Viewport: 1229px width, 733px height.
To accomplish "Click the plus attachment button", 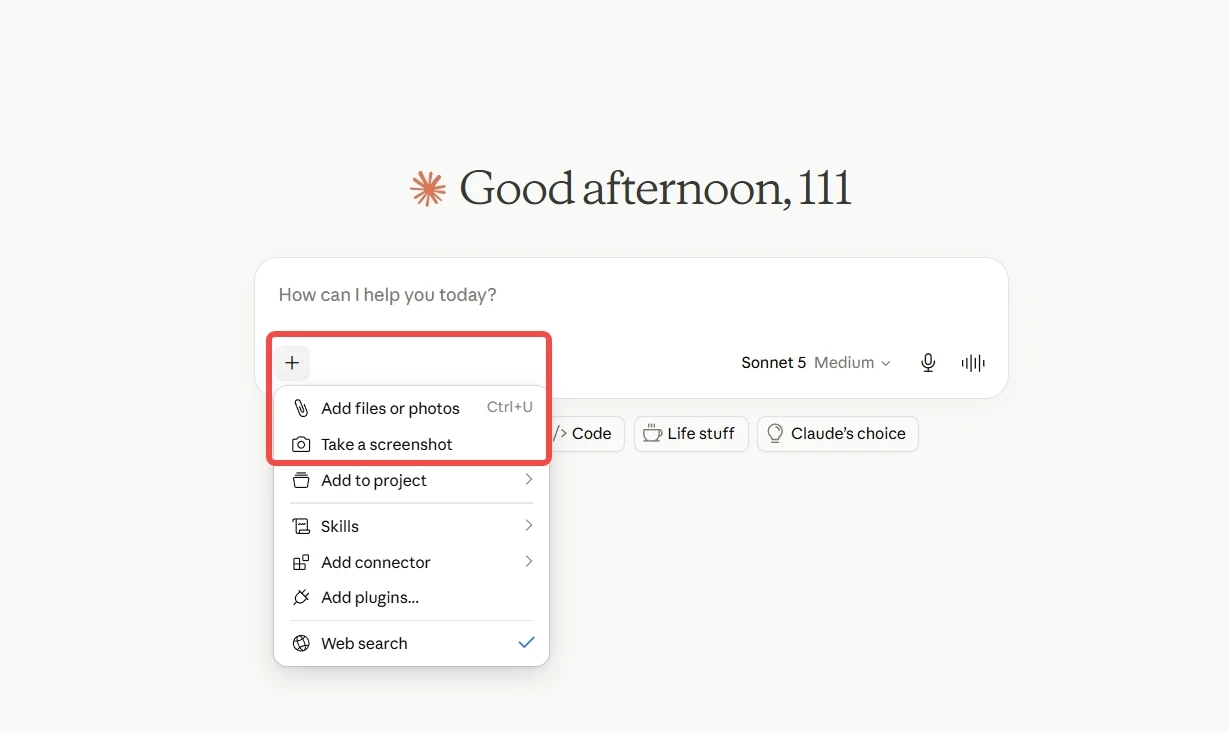I will 292,363.
